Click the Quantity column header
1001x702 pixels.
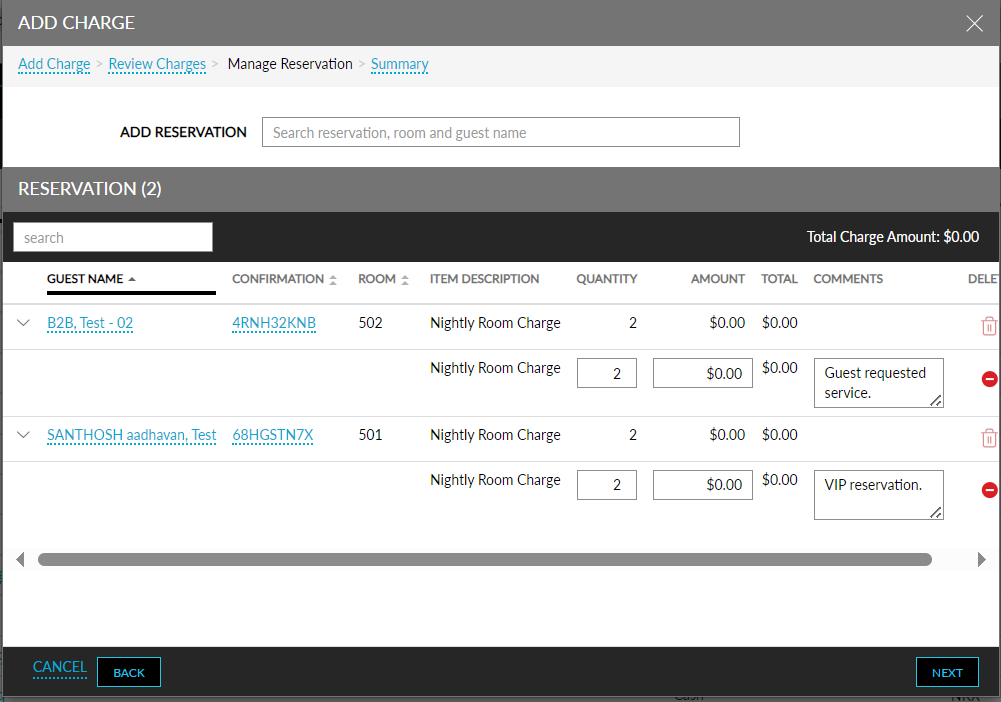(x=606, y=279)
